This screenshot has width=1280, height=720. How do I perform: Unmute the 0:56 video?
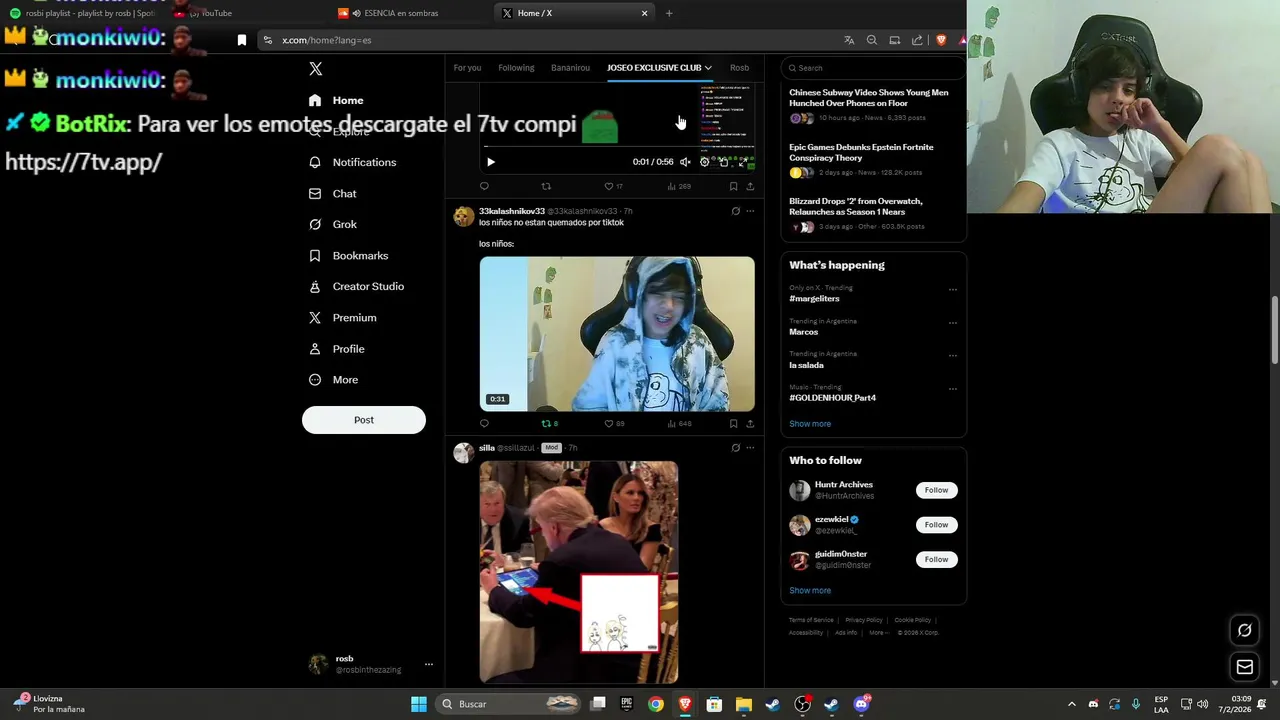(x=685, y=162)
